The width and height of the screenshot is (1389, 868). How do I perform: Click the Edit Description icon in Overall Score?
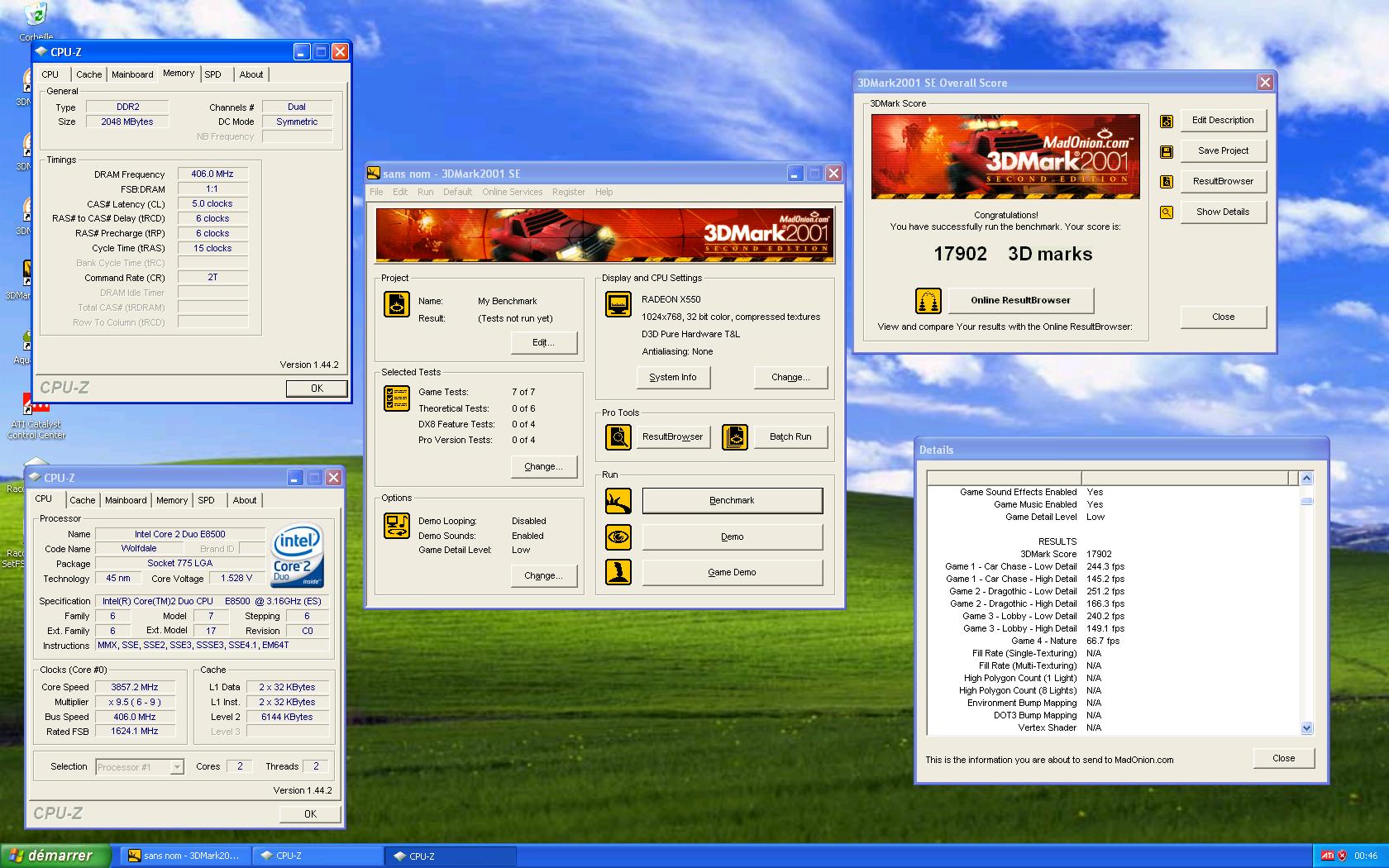1167,121
